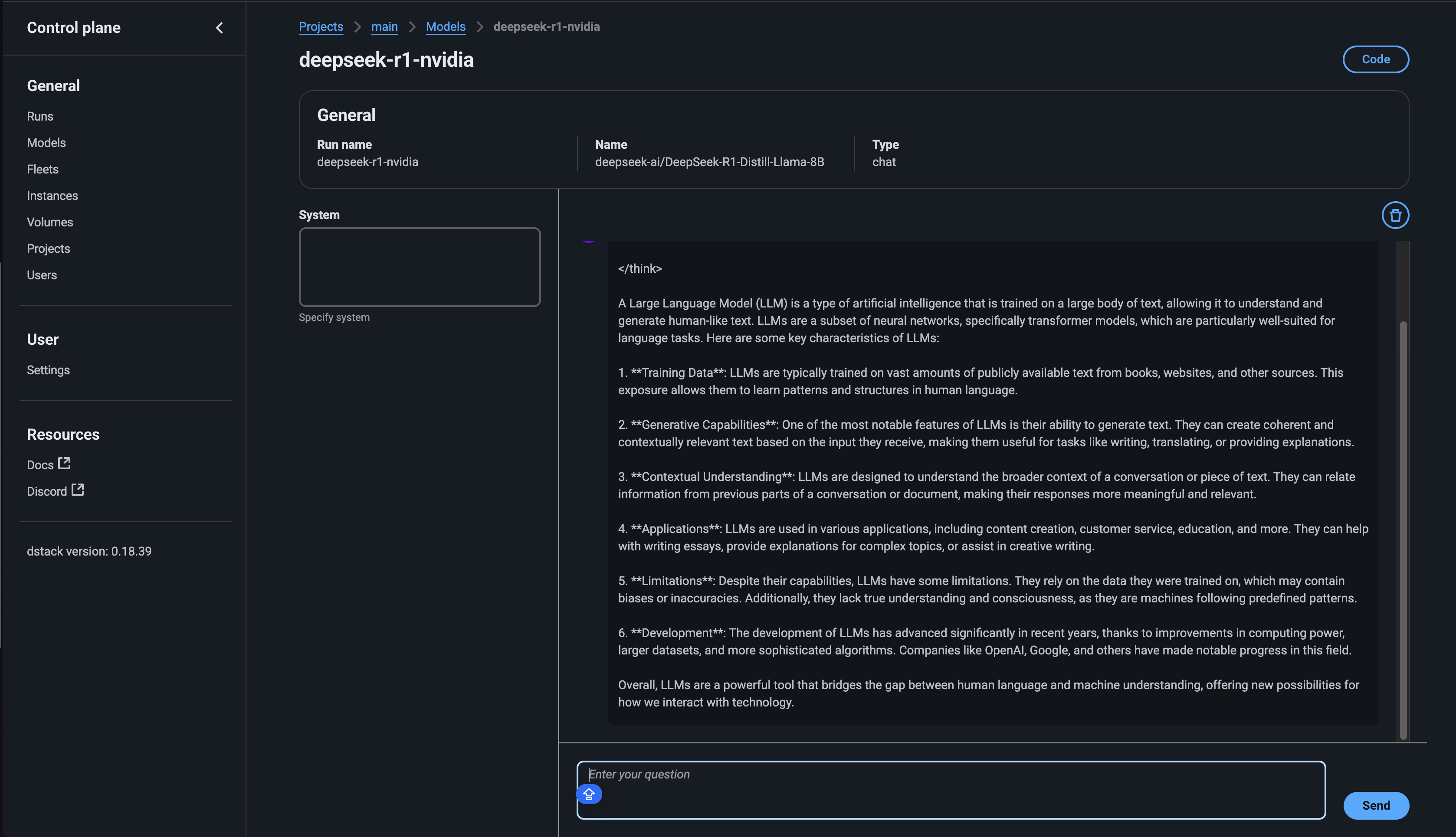This screenshot has height=837, width=1456.
Task: Click the dstack logo icon in message input
Action: pyautogui.click(x=589, y=794)
